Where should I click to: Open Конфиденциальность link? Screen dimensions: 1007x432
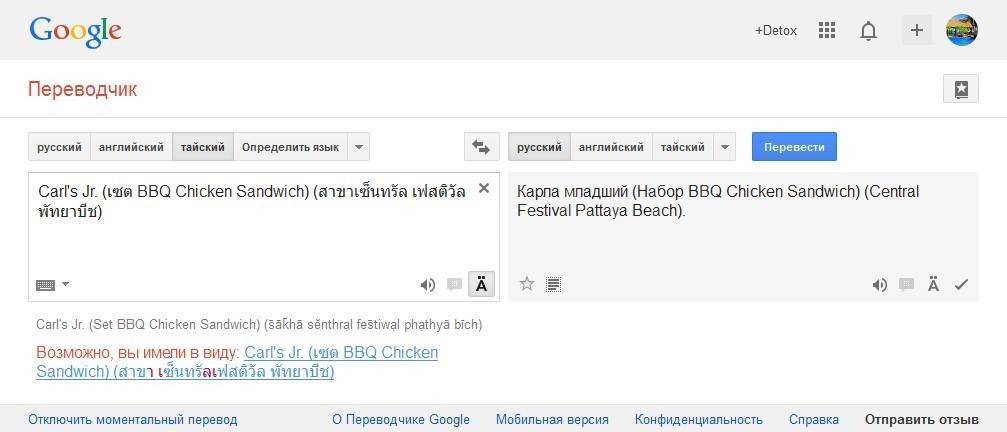pyautogui.click(x=699, y=420)
